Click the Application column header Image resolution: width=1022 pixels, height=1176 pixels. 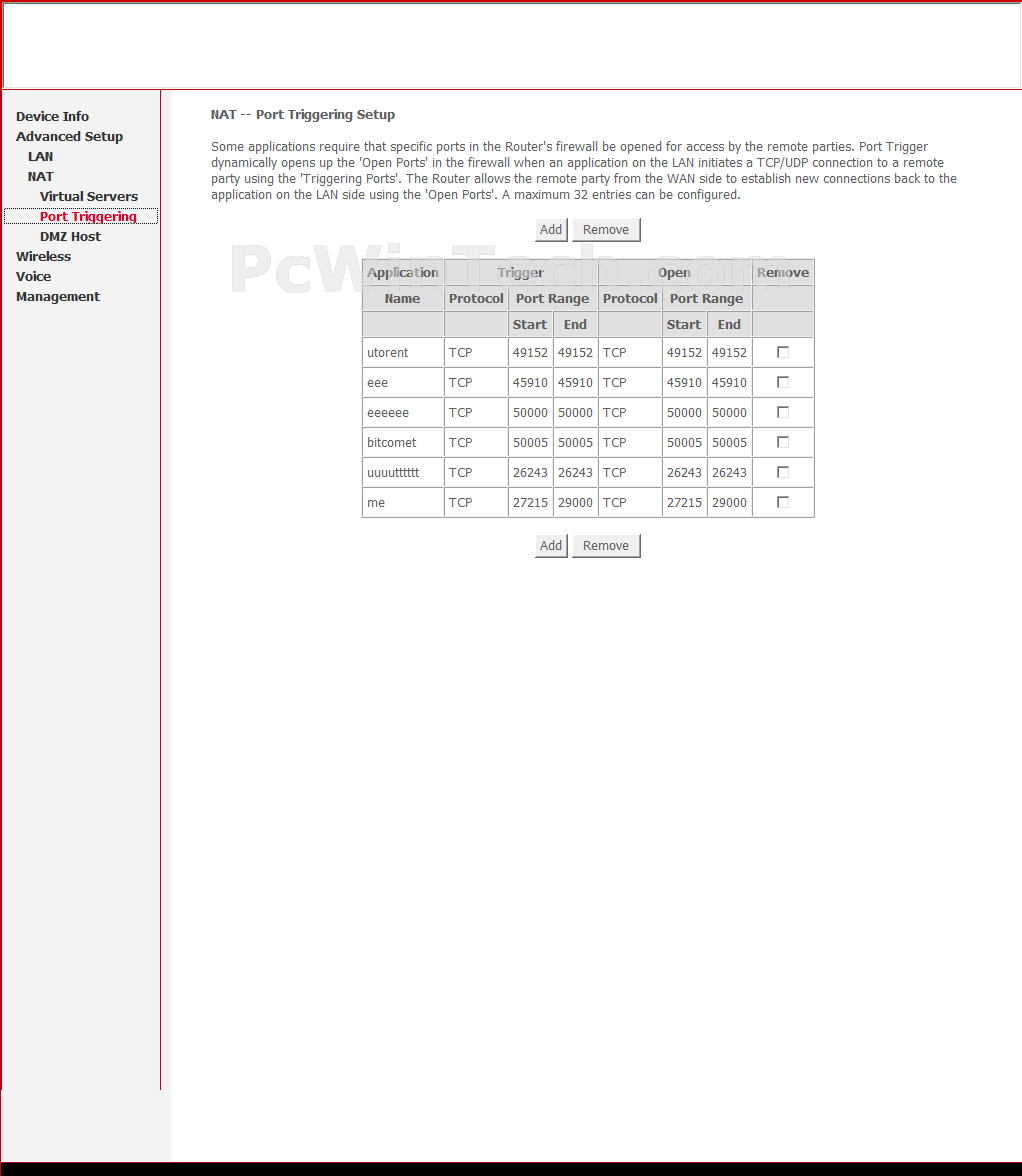click(403, 272)
